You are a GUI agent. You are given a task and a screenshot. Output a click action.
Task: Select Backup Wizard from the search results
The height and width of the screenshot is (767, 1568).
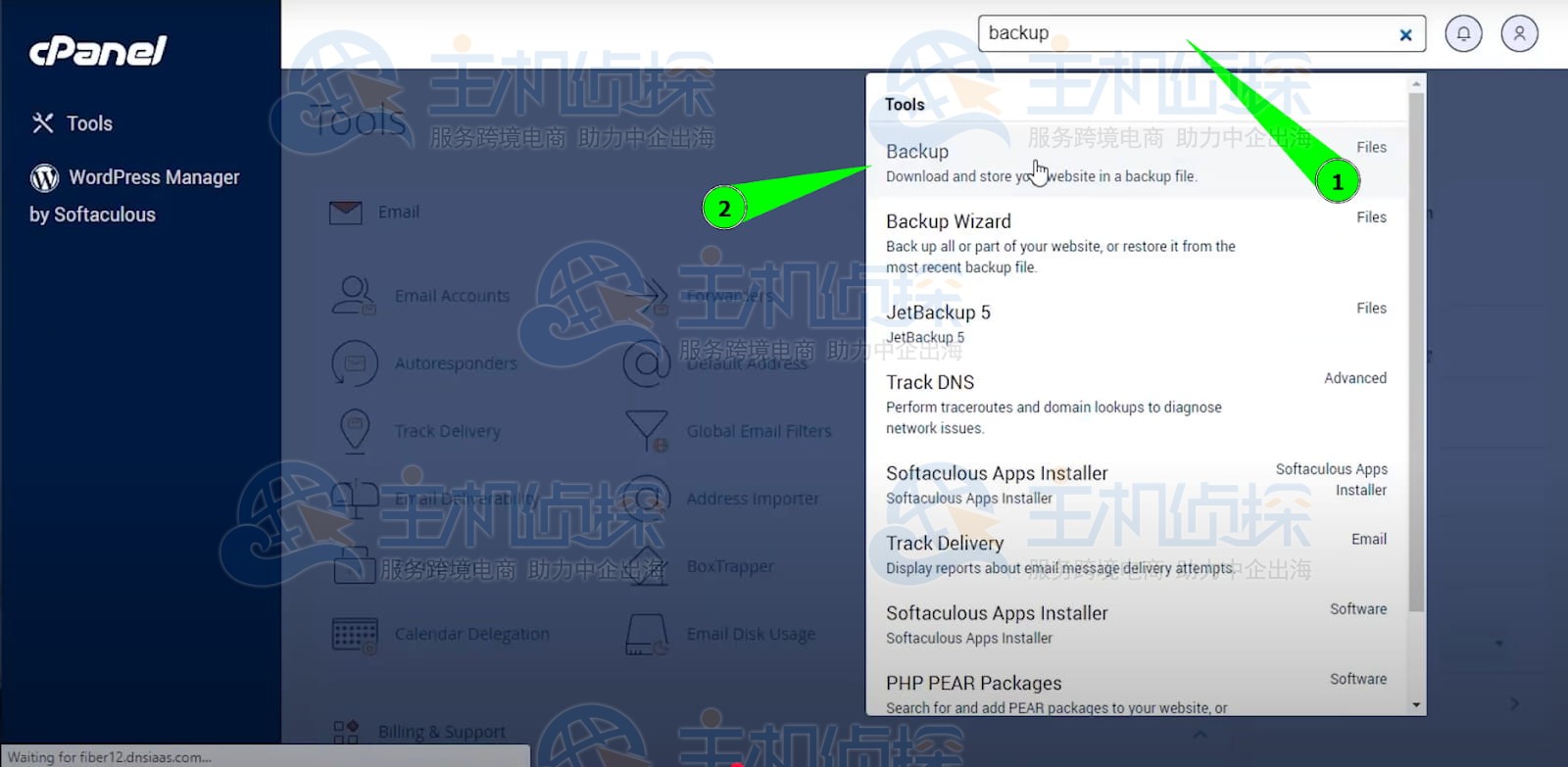[x=1137, y=243]
